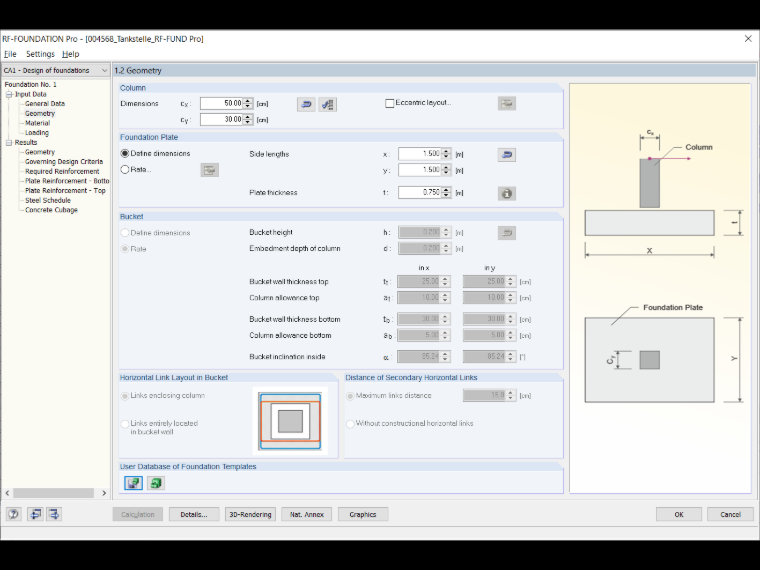Click side length x input field
Viewport: 760px width, 570px height.
[420, 154]
